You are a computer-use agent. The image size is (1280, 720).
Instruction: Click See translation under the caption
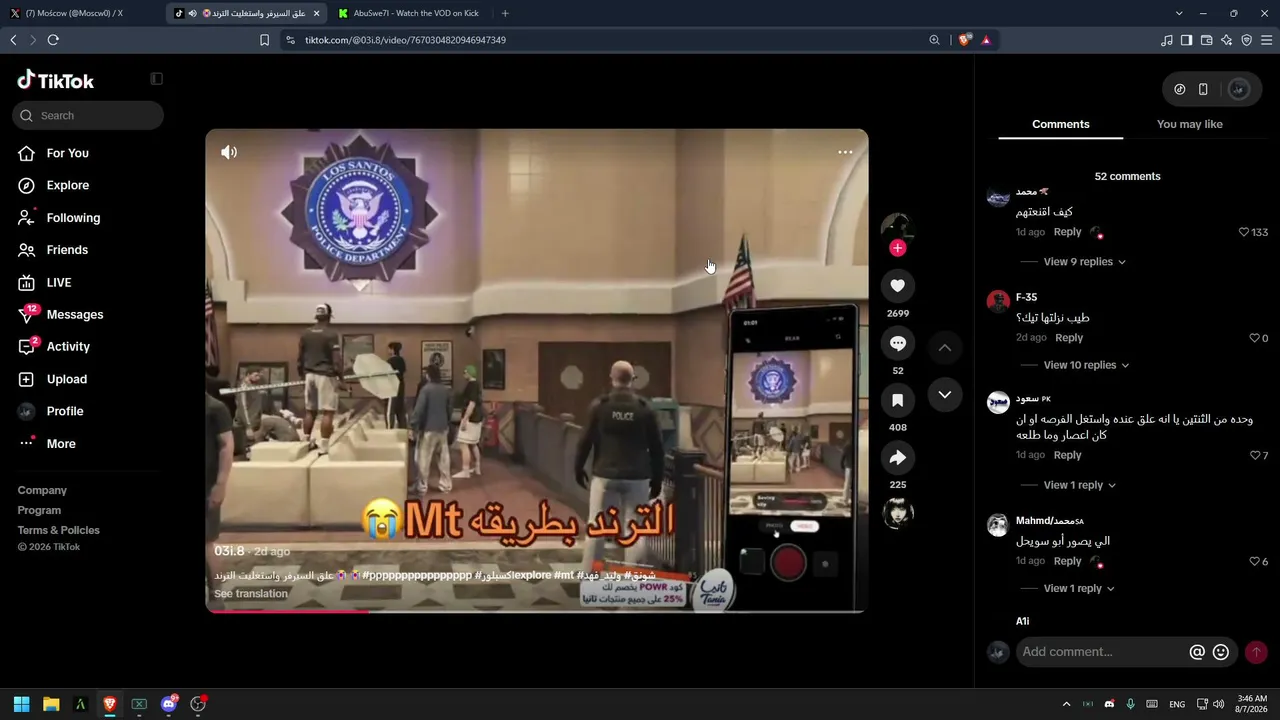point(251,594)
